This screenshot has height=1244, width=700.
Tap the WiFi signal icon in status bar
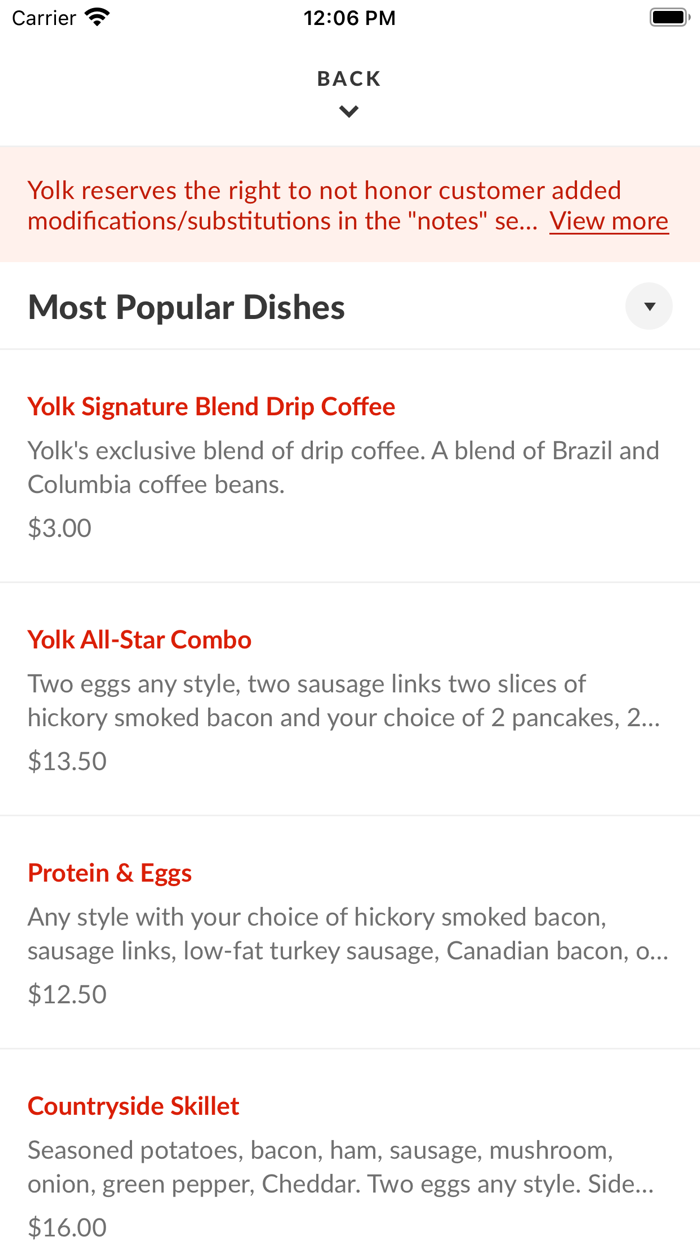coord(96,16)
